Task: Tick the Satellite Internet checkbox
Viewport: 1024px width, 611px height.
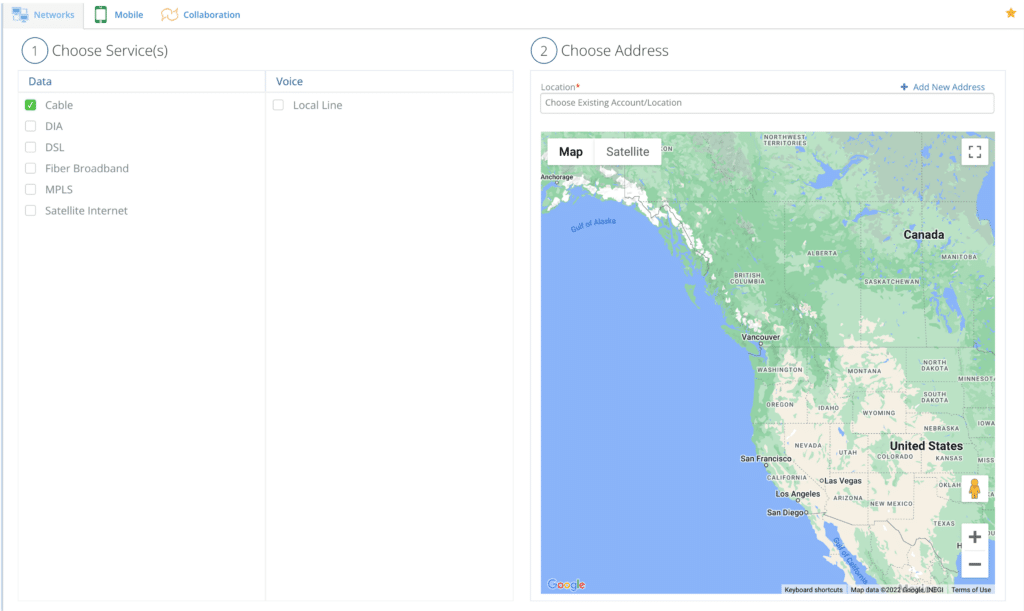Action: point(31,210)
